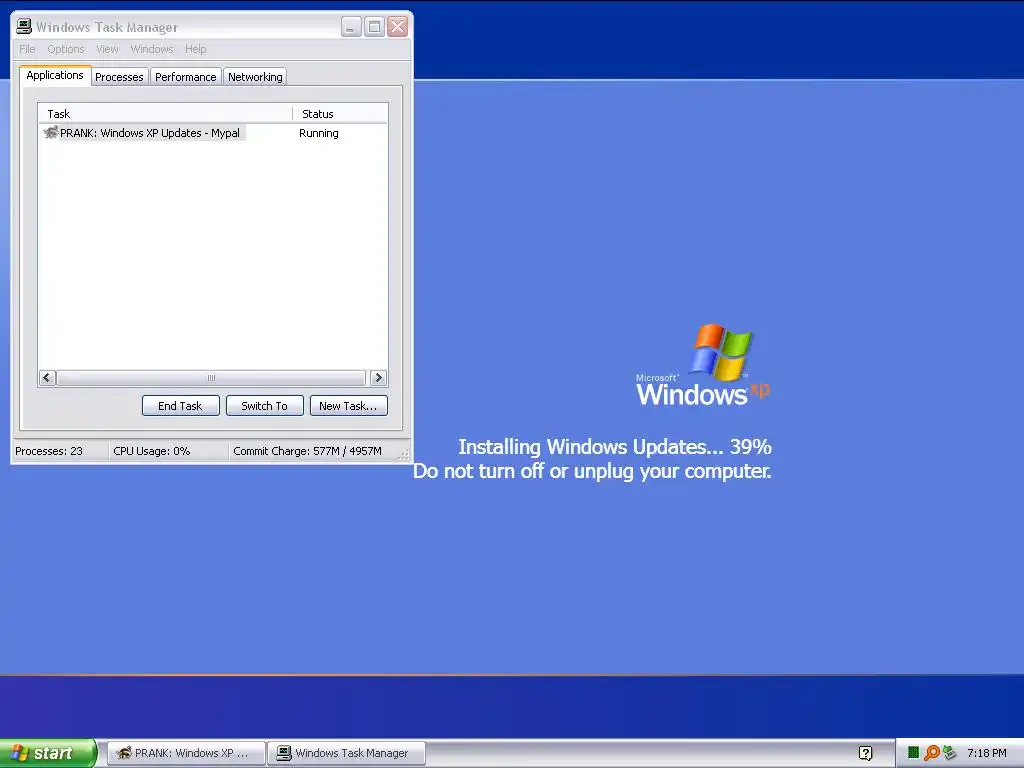The image size is (1024, 768).
Task: Click the New Task... button
Action: pos(349,406)
